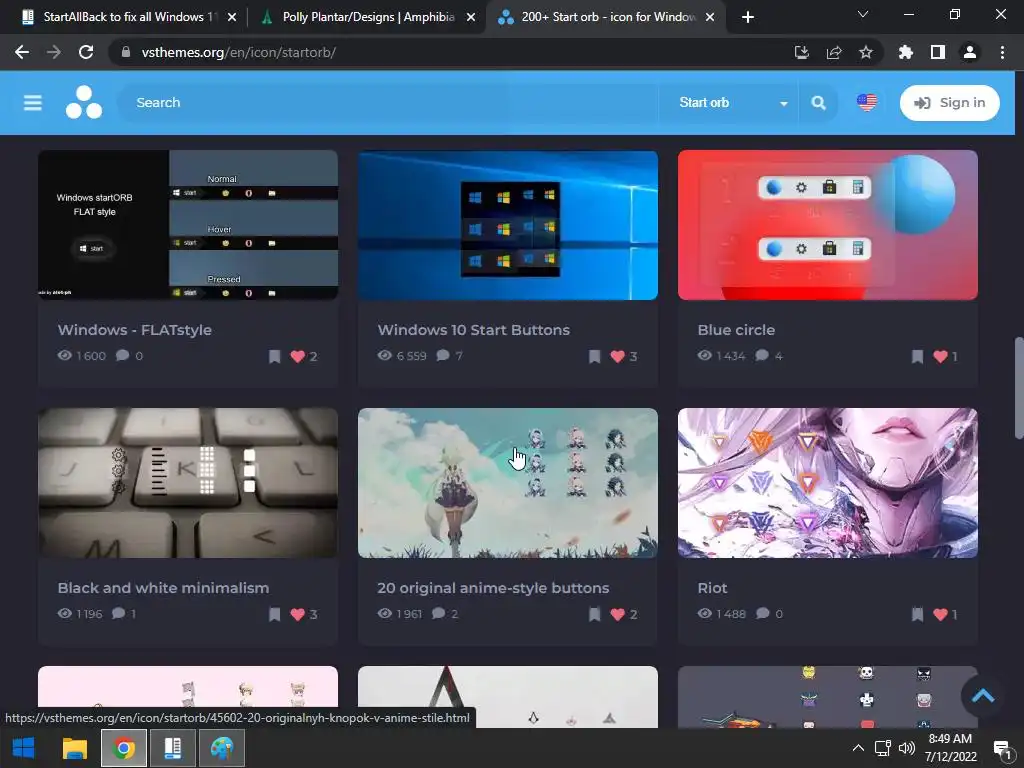The width and height of the screenshot is (1024, 768).
Task: Bookmark the Blue circle card
Action: pyautogui.click(x=918, y=356)
